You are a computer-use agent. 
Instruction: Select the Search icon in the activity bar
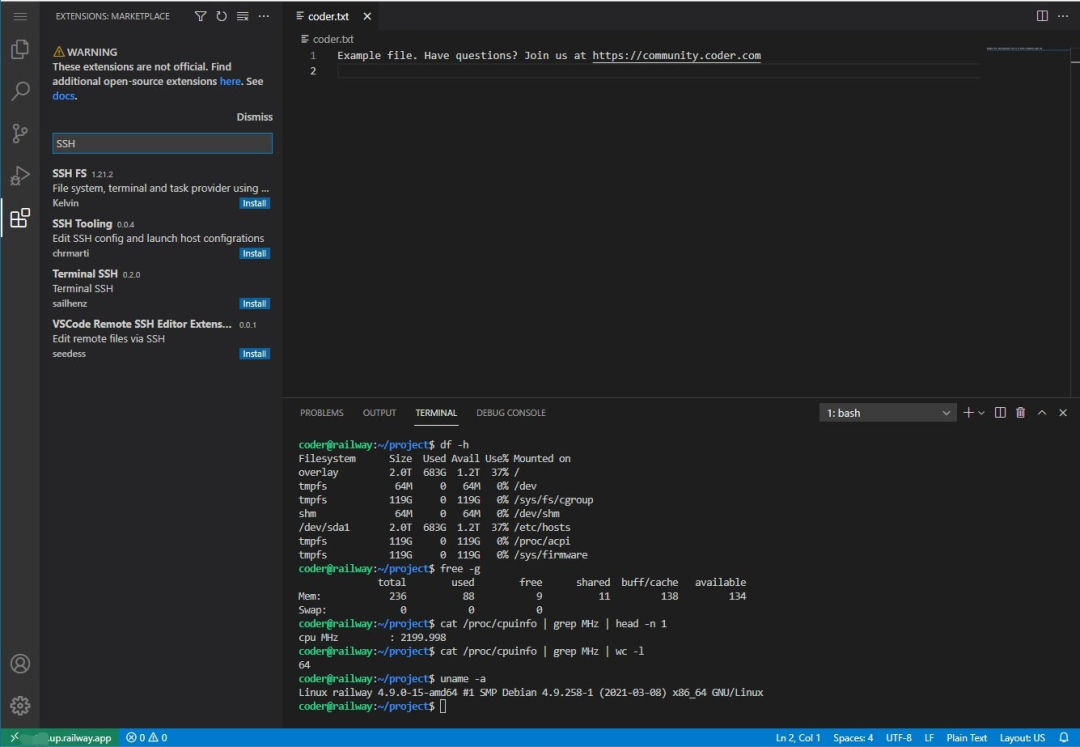pos(20,91)
